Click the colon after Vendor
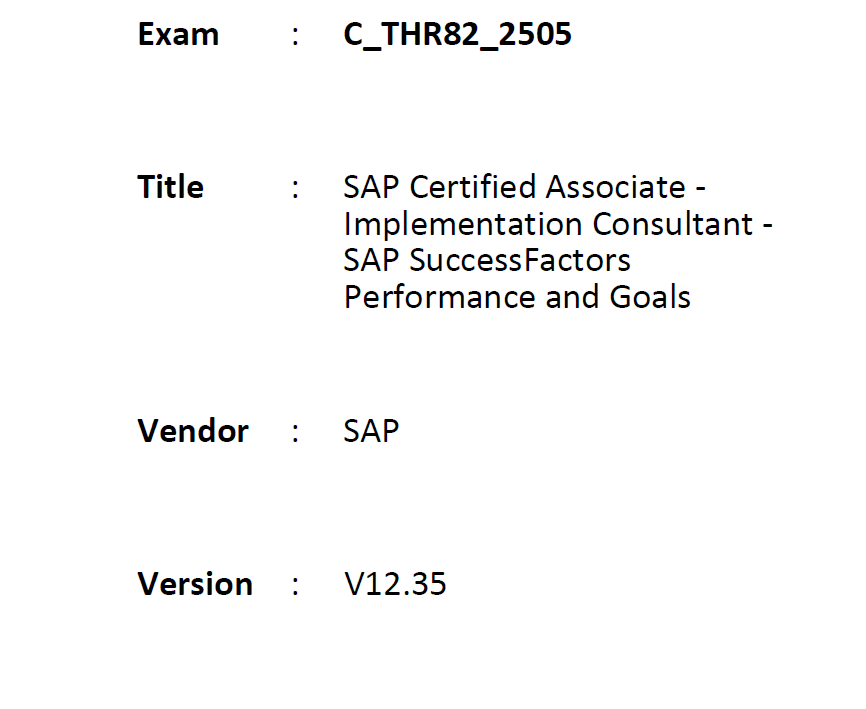Image resolution: width=866 pixels, height=709 pixels. pos(295,433)
